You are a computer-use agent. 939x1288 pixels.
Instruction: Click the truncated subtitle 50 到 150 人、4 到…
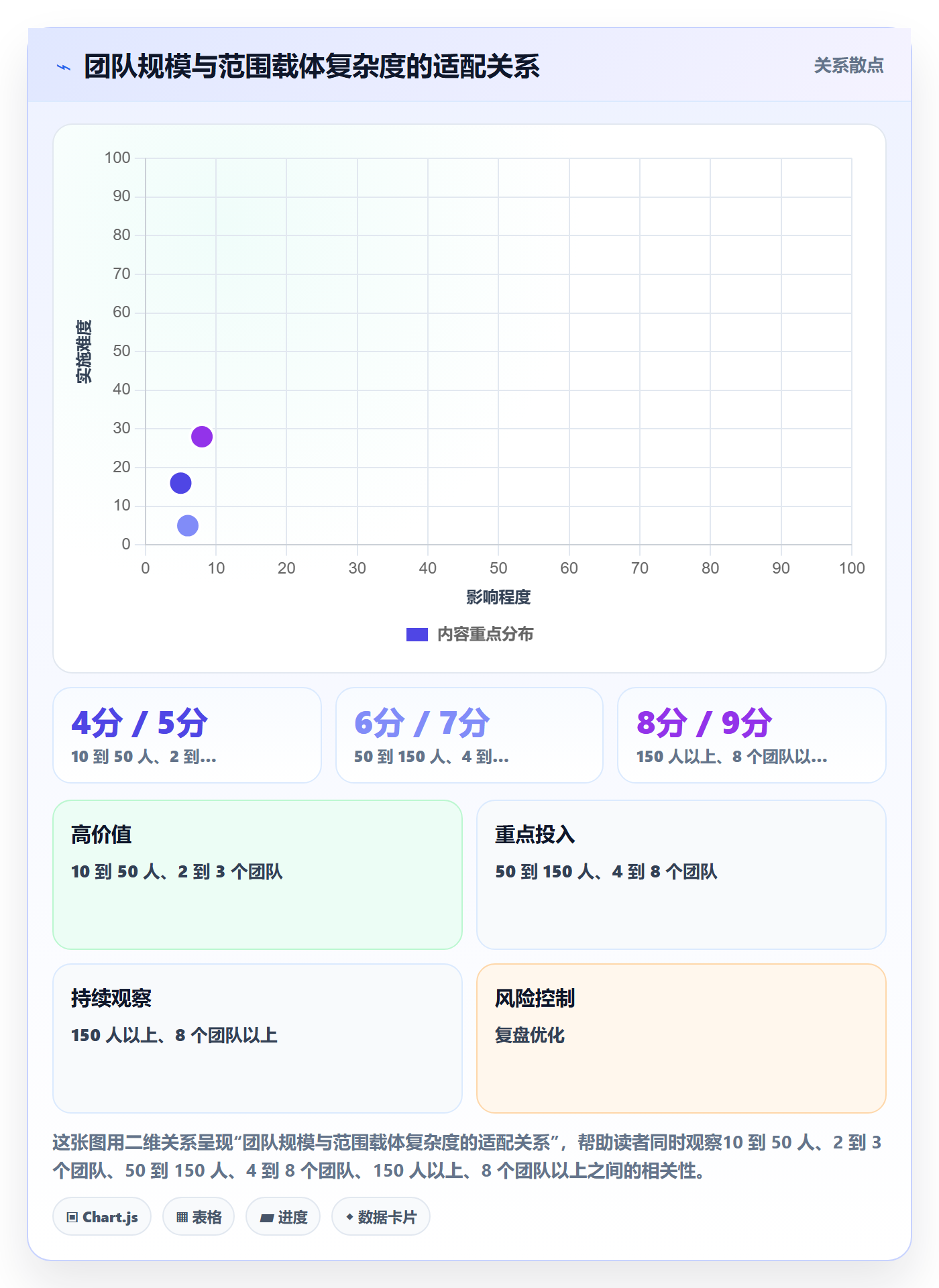tap(431, 757)
